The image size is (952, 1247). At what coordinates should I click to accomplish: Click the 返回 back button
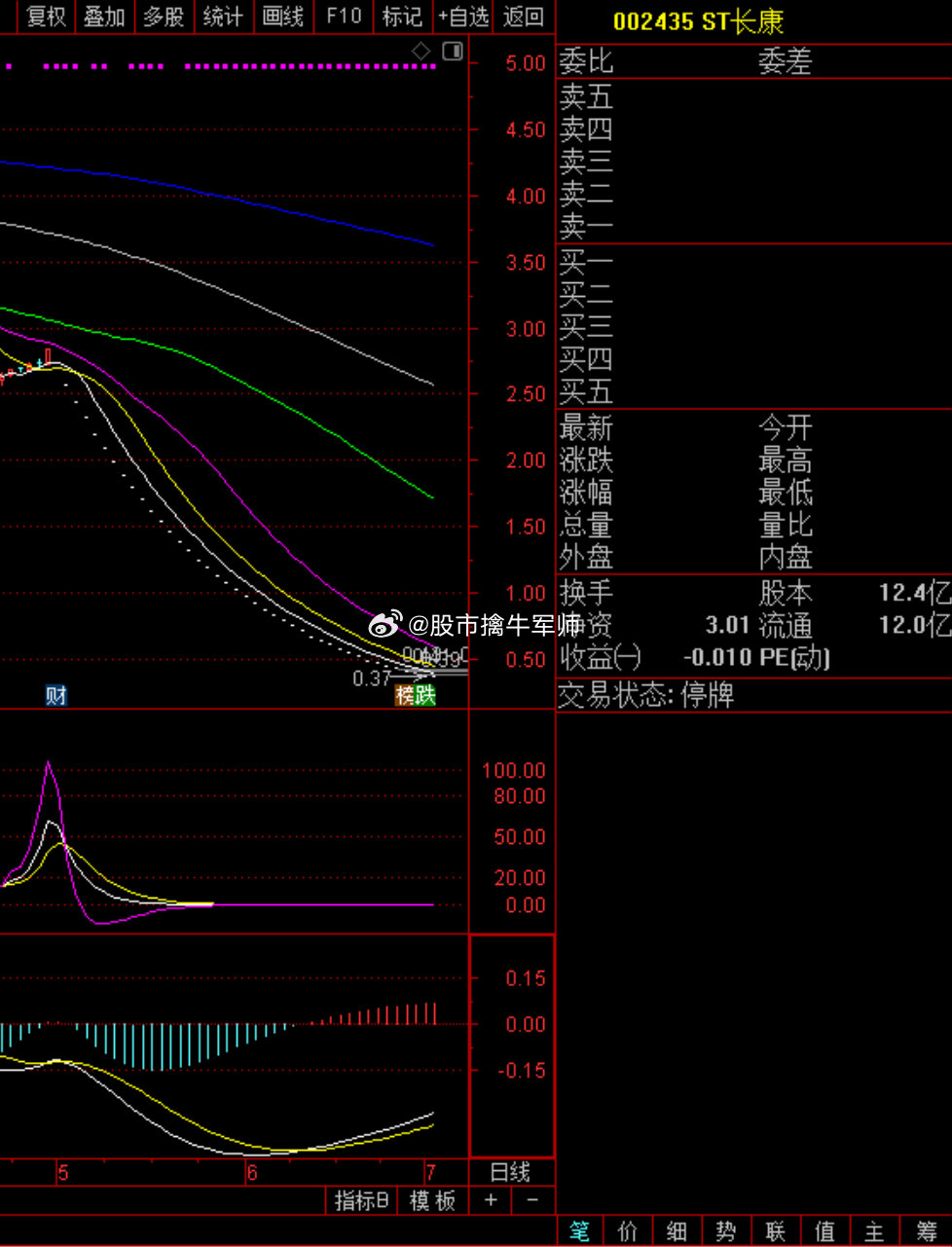[x=524, y=17]
